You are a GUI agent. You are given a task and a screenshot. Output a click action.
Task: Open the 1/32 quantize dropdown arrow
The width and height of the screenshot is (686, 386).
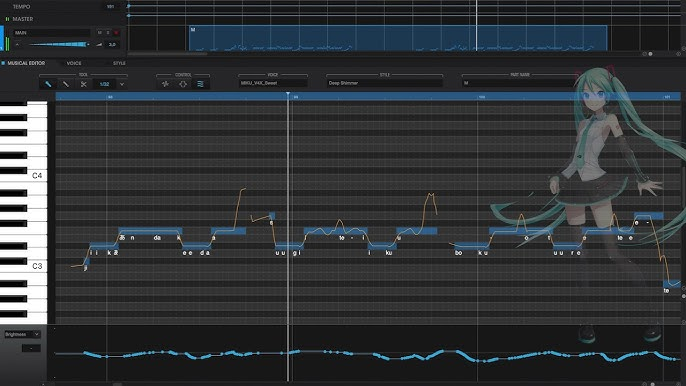(x=122, y=84)
